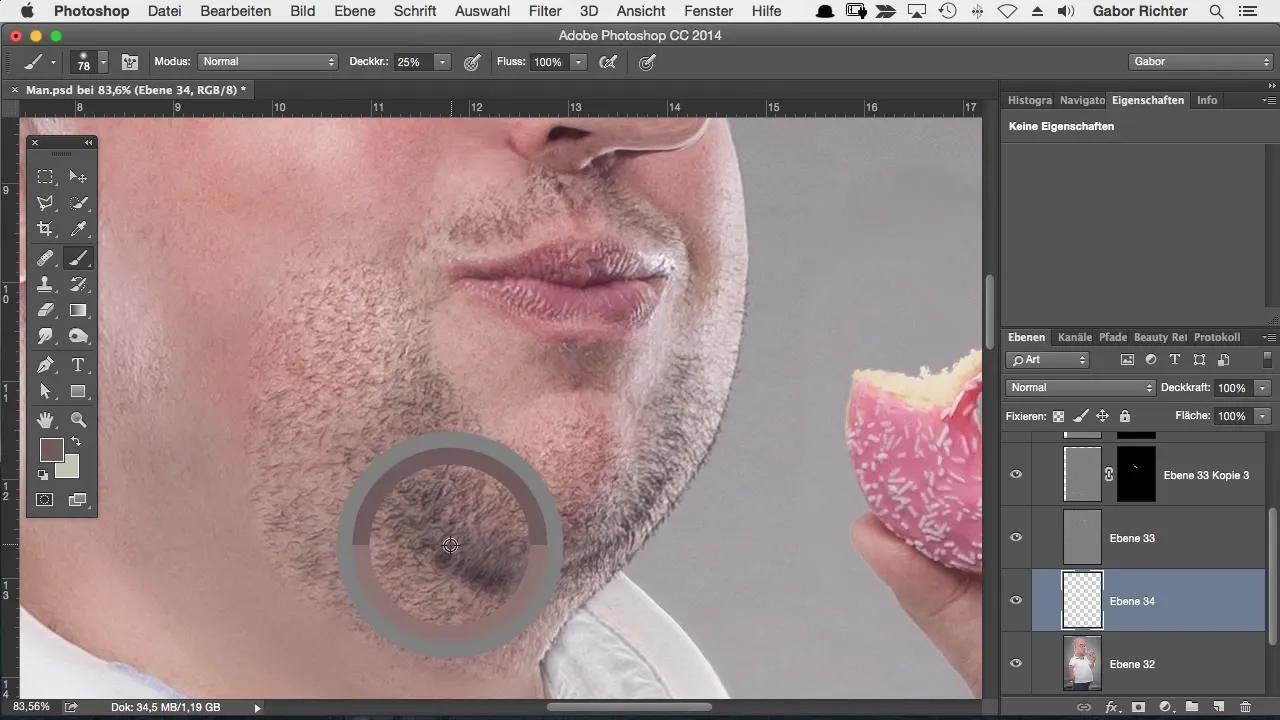Select the Path Selection tool

(x=45, y=391)
